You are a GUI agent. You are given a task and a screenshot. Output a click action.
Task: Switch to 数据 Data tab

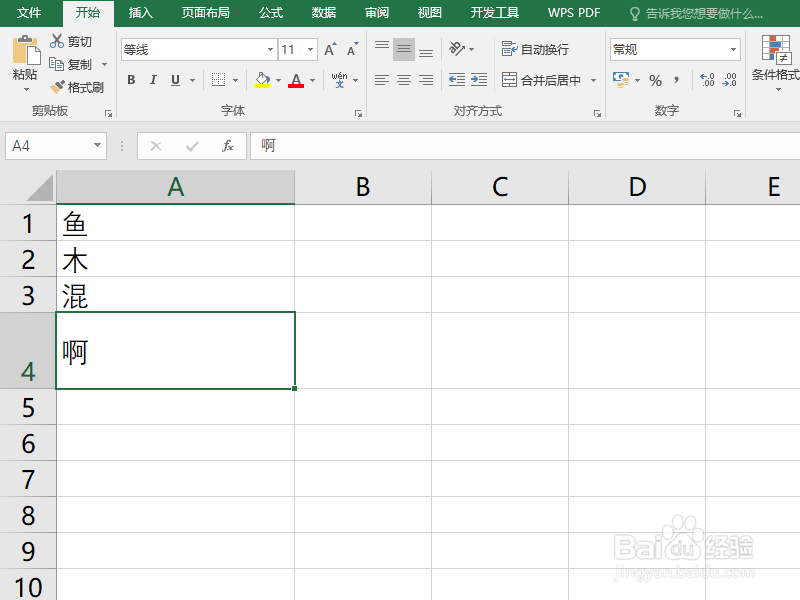[x=323, y=13]
